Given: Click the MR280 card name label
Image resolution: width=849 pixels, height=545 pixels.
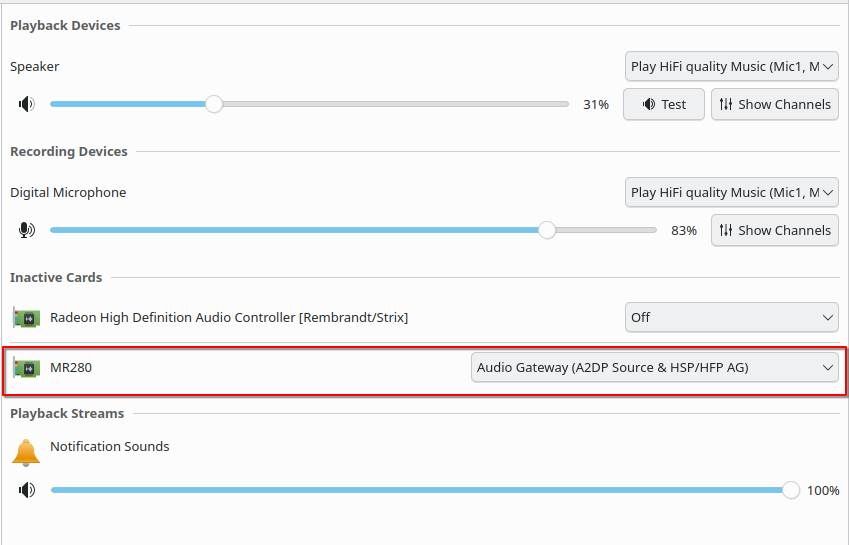Looking at the screenshot, I should coord(71,368).
